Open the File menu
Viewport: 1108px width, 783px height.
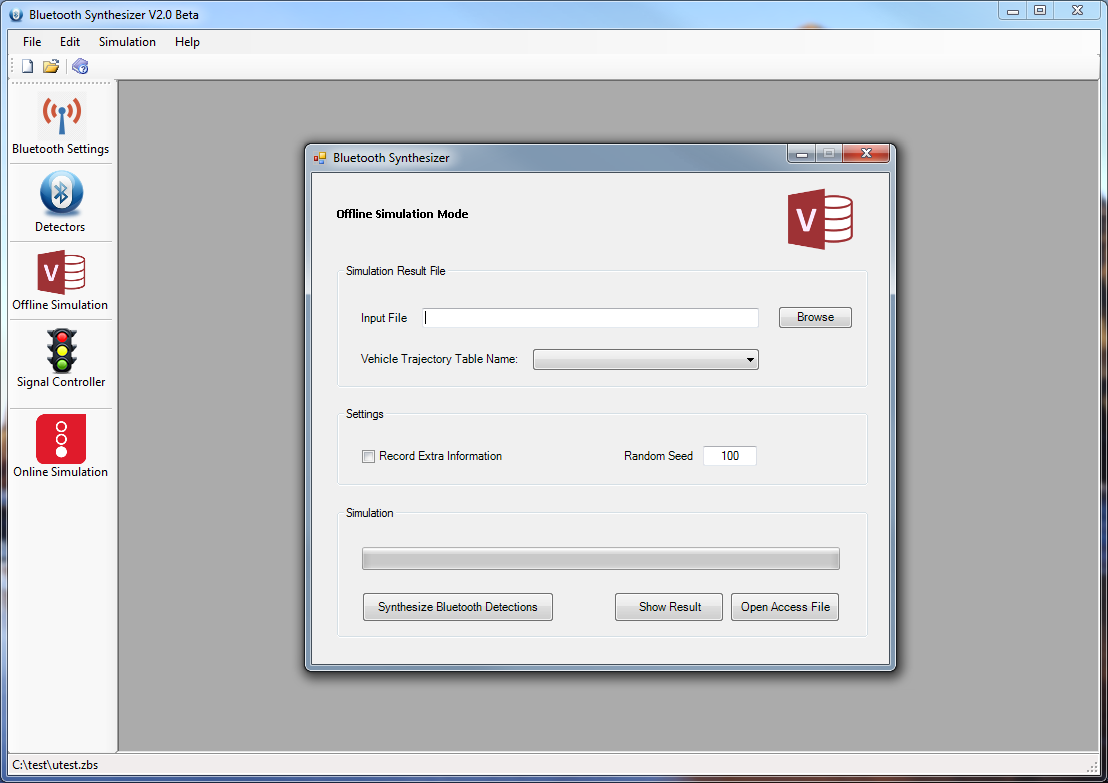[x=32, y=42]
